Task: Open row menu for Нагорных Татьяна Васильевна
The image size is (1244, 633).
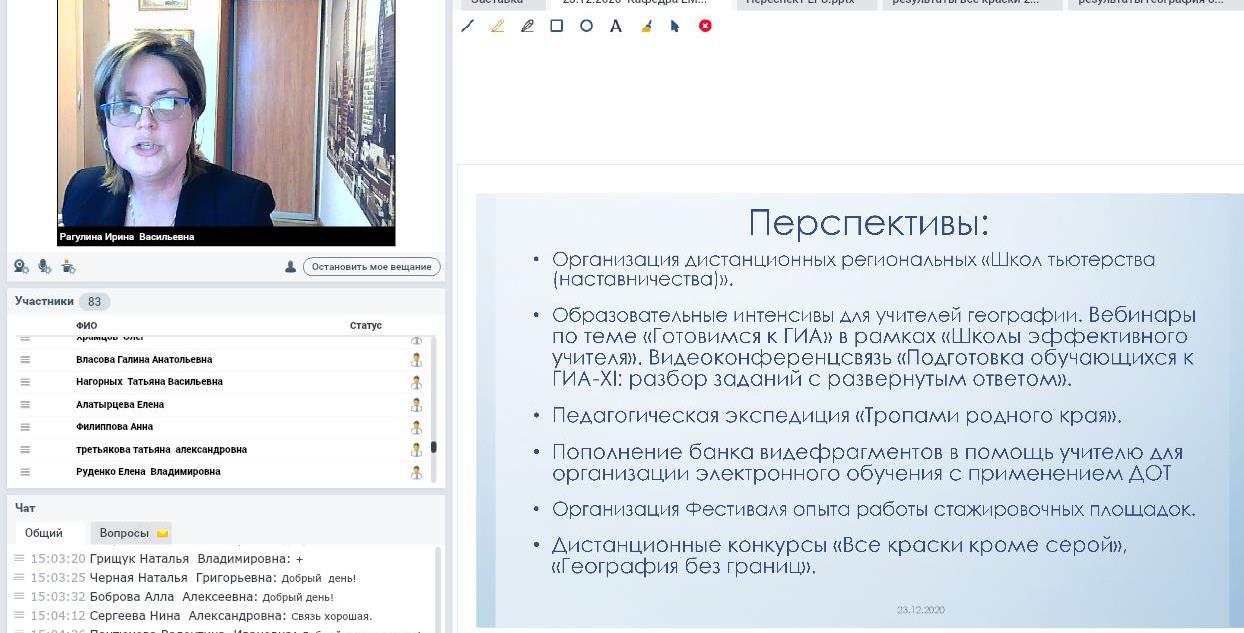Action: pyautogui.click(x=25, y=382)
